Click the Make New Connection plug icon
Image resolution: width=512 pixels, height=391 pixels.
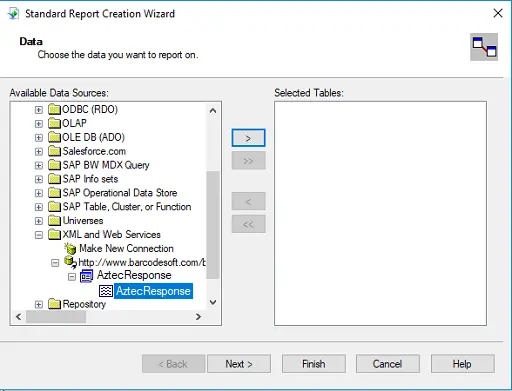(70, 248)
